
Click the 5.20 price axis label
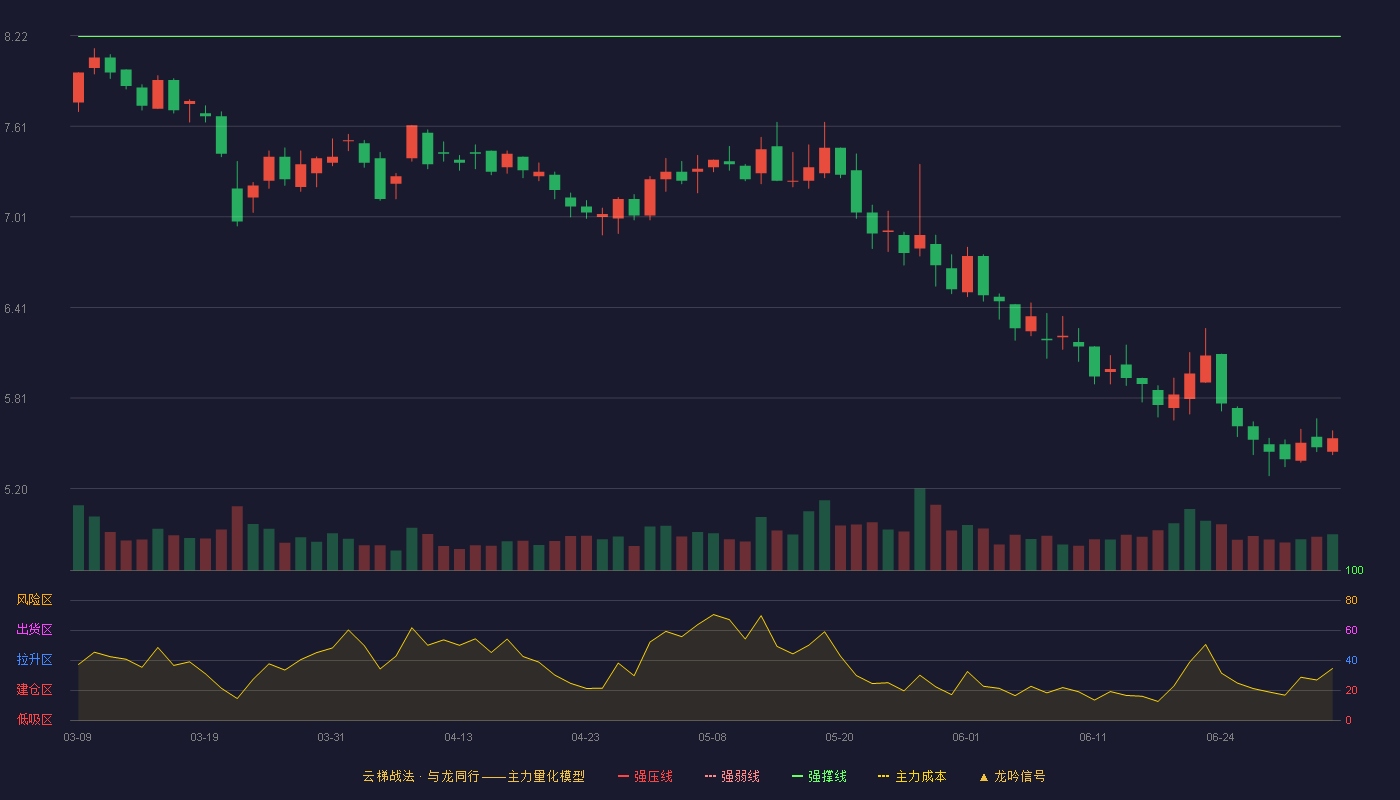pos(16,490)
